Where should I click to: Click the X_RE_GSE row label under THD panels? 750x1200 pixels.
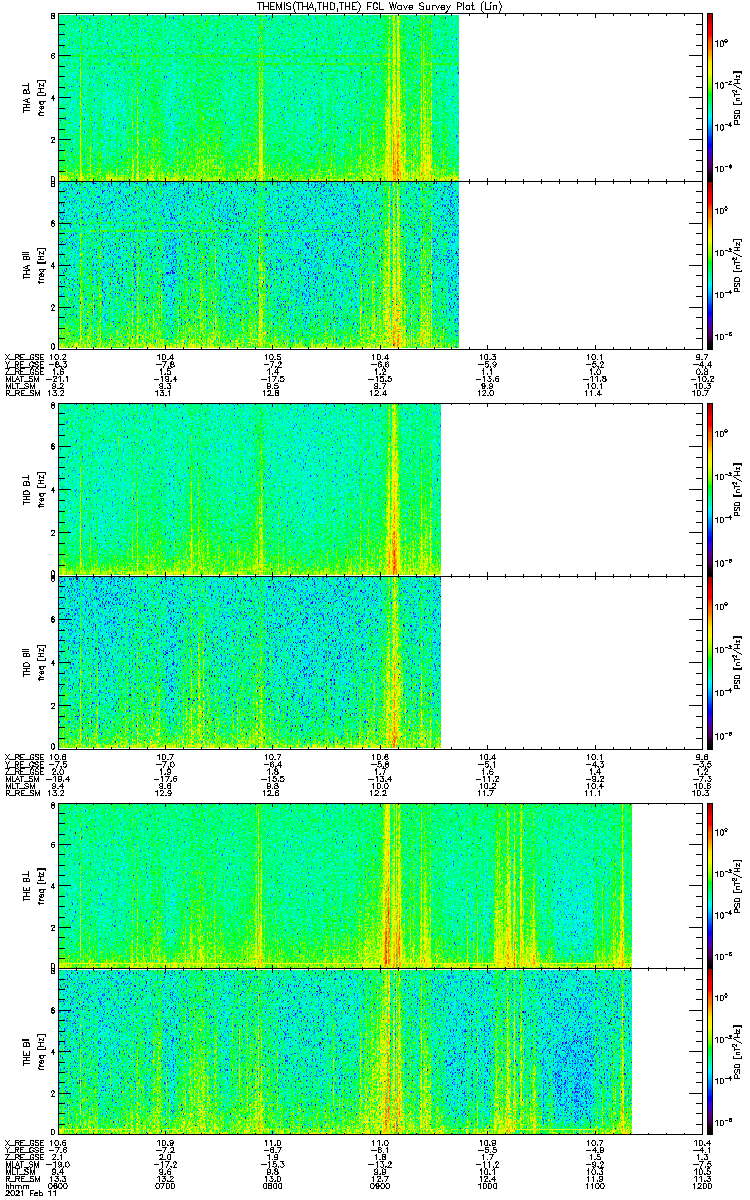(x=24, y=757)
